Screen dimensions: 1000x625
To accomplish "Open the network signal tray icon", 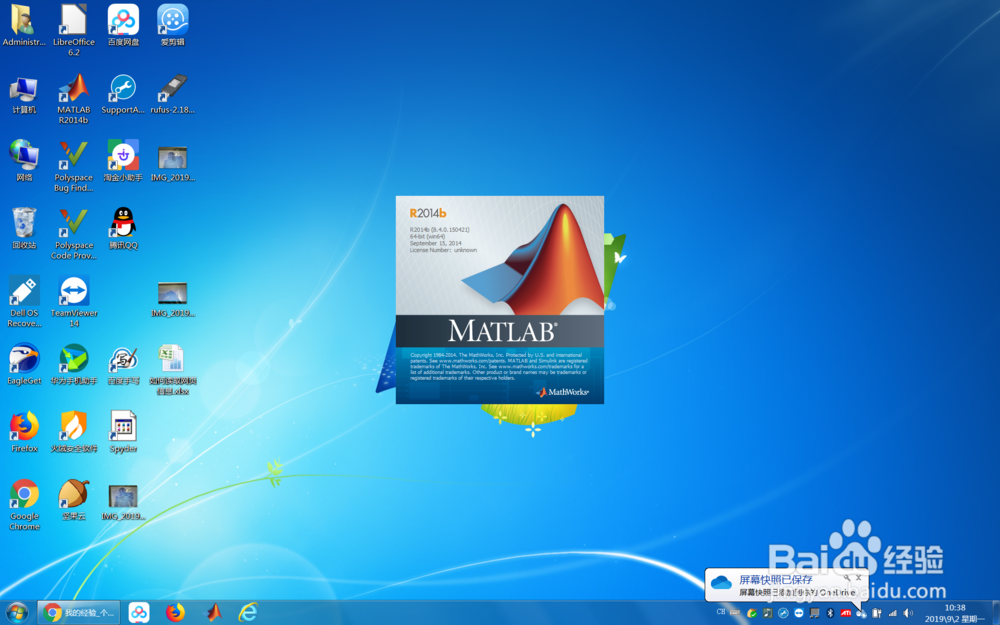I will click(x=893, y=613).
